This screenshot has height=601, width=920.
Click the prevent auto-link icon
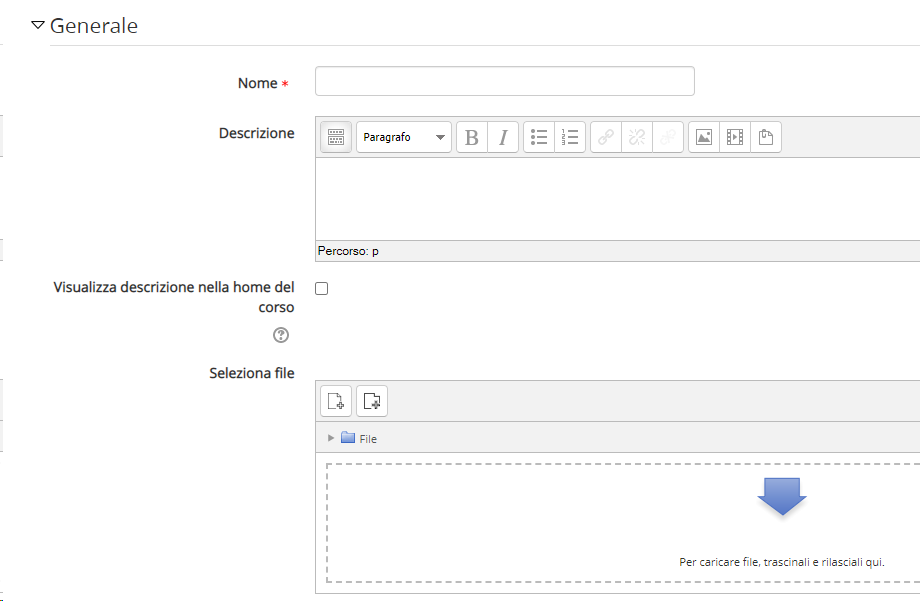(x=668, y=137)
